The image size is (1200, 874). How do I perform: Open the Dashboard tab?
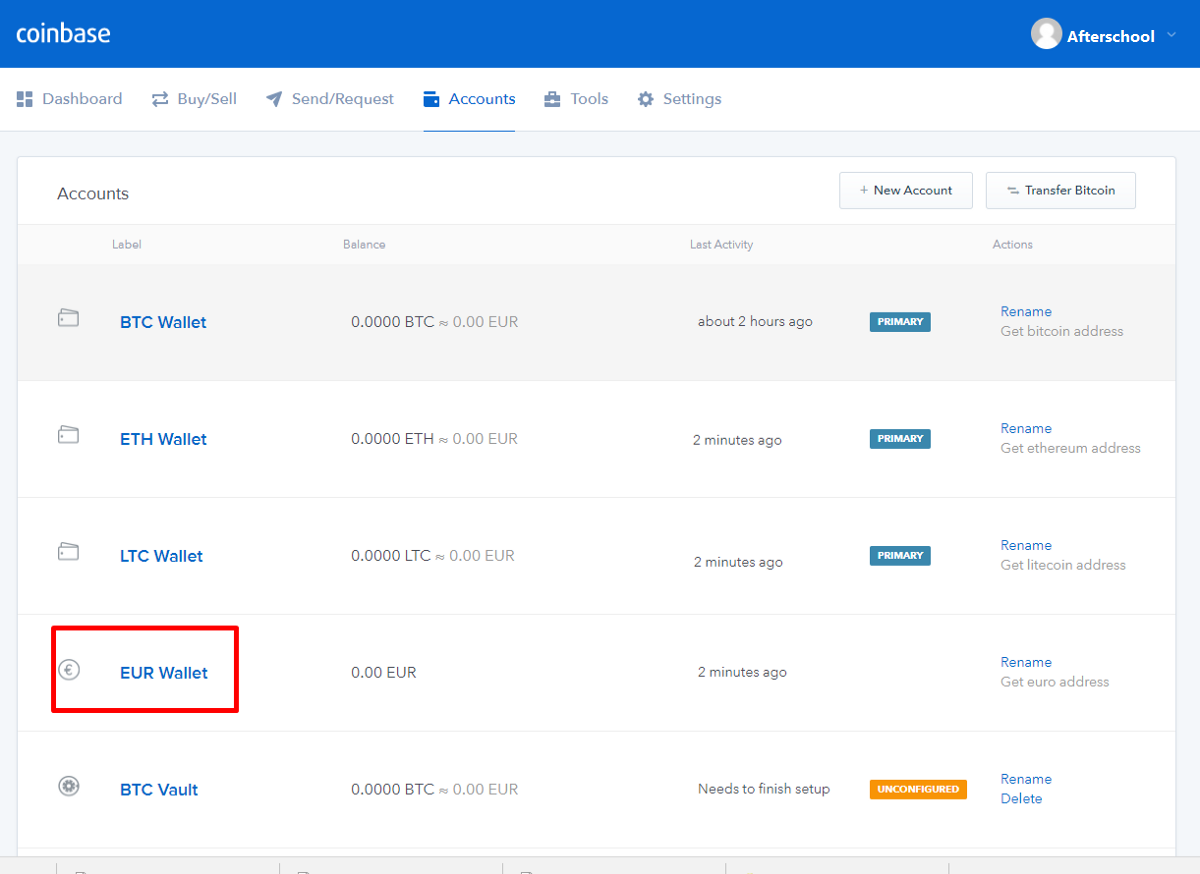point(69,99)
